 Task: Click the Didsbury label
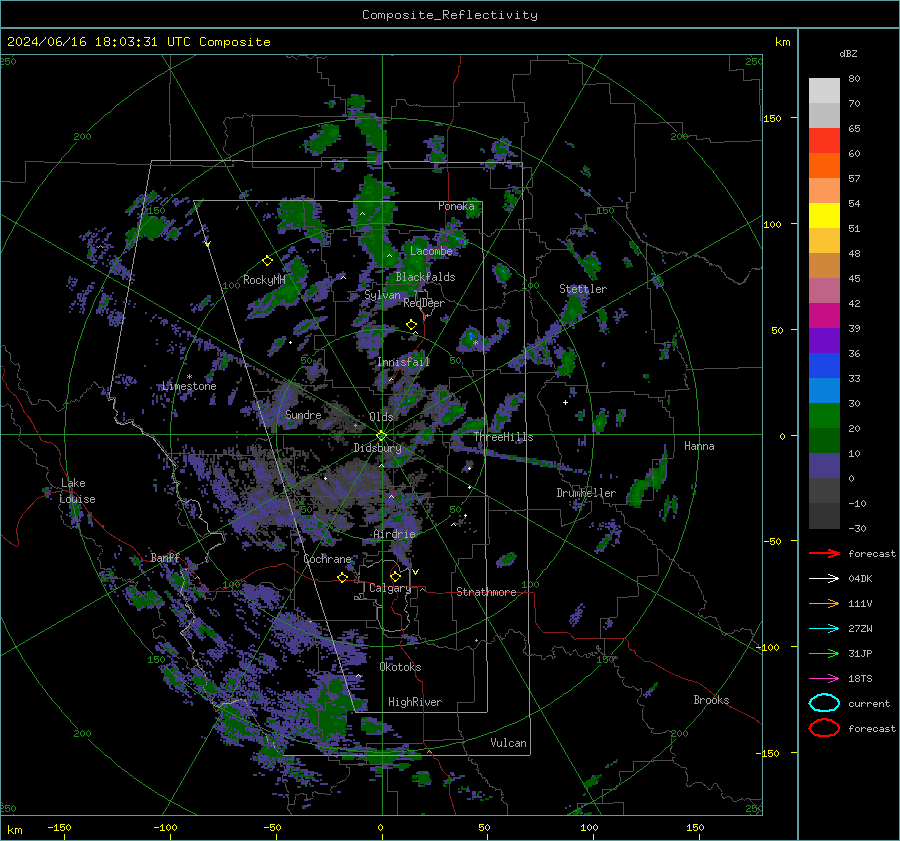point(377,448)
